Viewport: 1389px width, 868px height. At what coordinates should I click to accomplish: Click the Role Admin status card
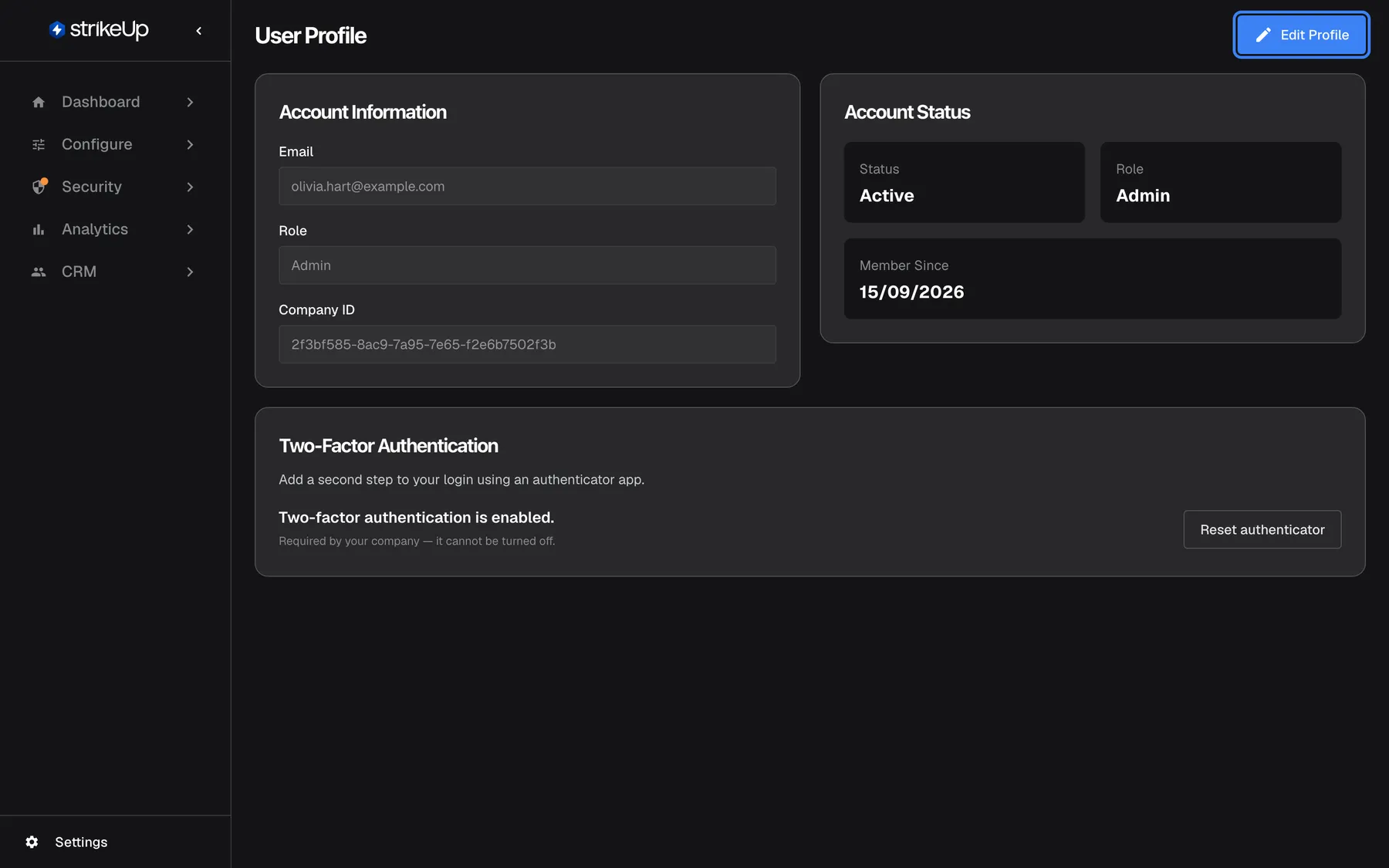[x=1220, y=182]
